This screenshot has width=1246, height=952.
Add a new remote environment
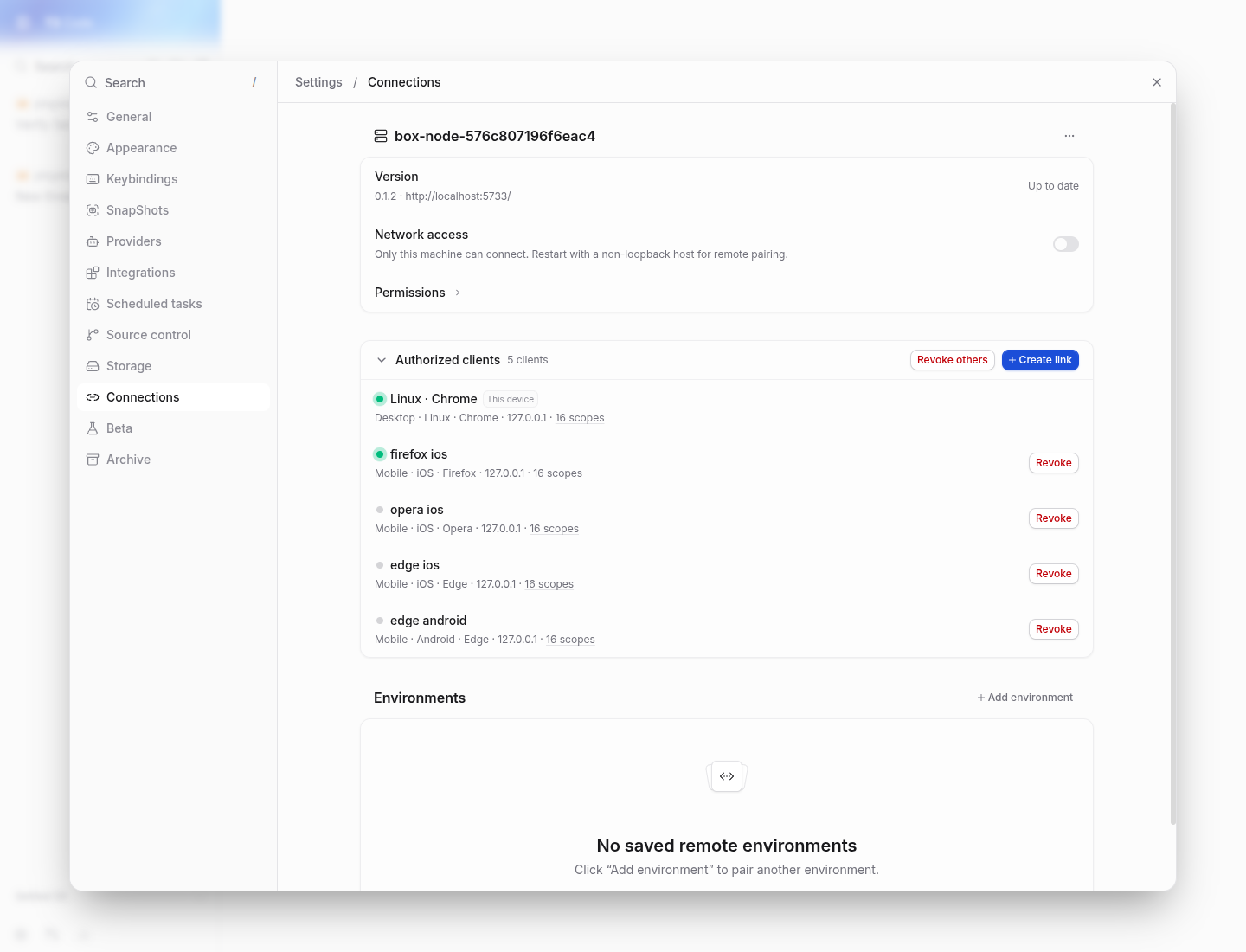point(1025,698)
